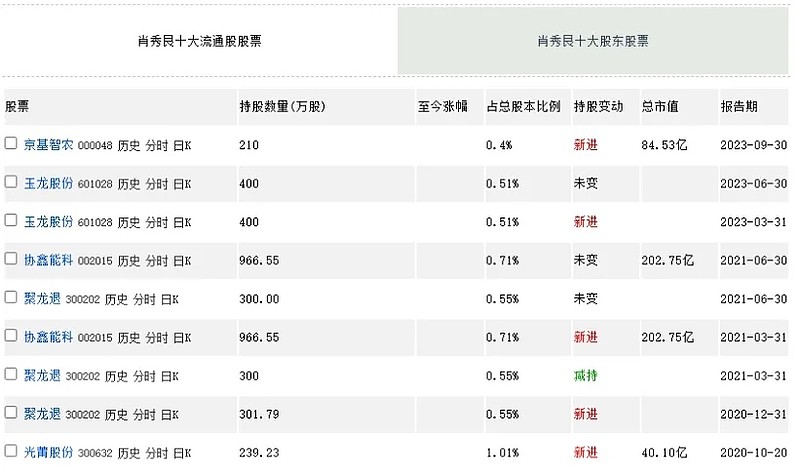Click 王龙股份 link in 2023-03-31 row
Viewport: 800px width, 476px height.
[x=48, y=222]
